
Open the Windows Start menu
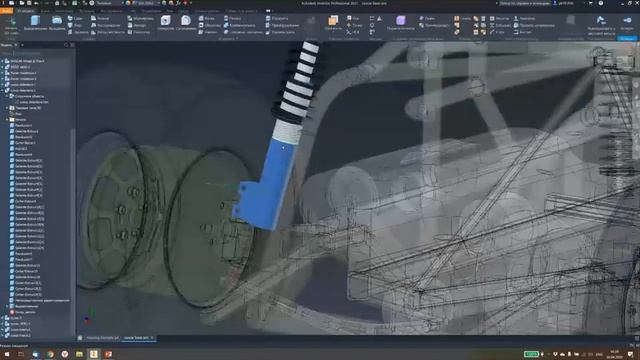[x=7, y=354]
